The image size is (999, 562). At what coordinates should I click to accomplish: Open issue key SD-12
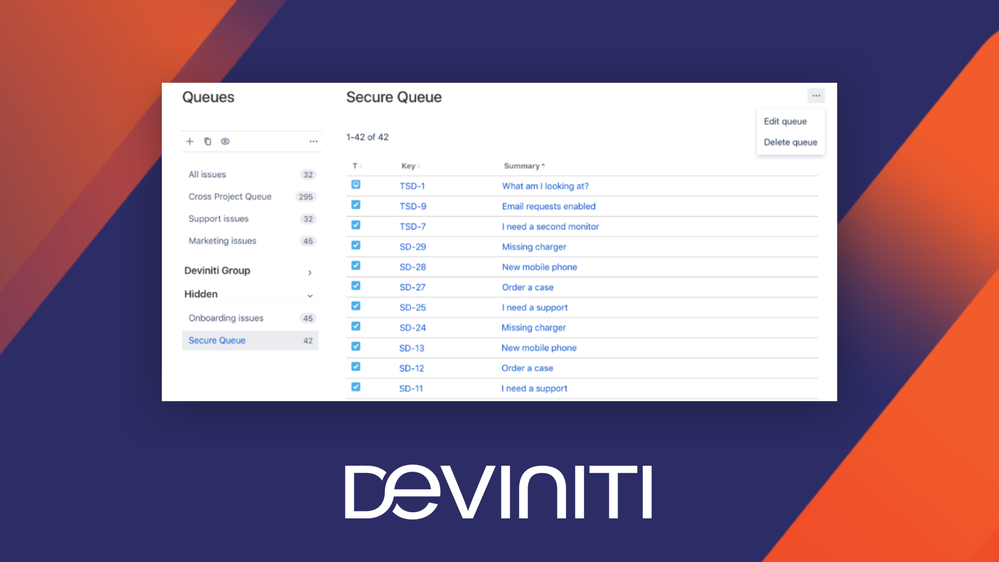[x=412, y=368]
